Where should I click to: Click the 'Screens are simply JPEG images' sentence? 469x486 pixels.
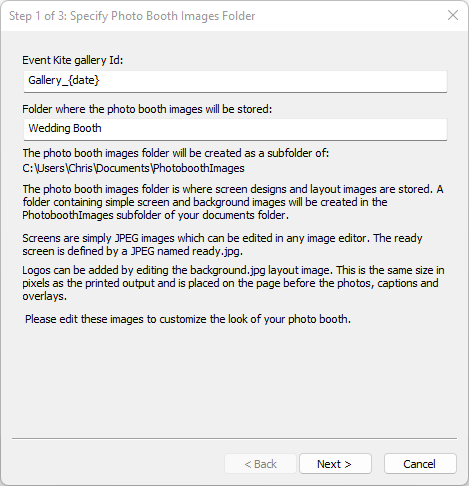222,245
